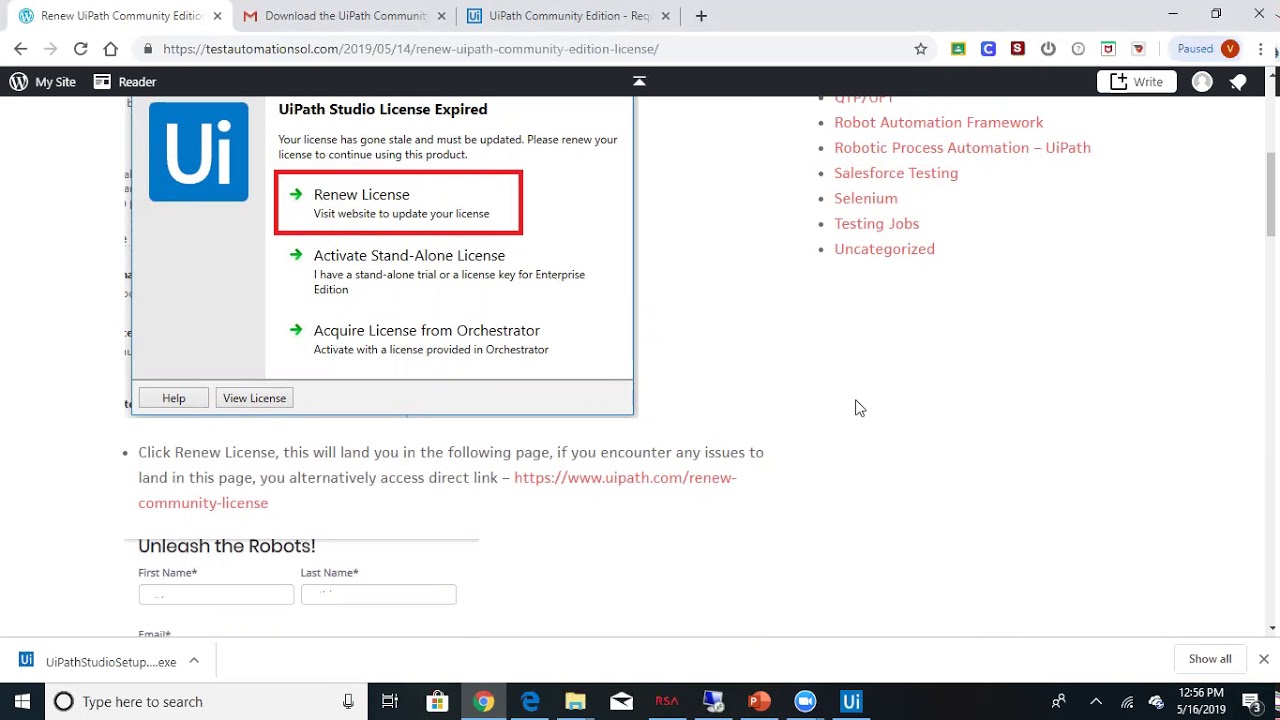Open the WordPress My Site menu

coord(42,82)
